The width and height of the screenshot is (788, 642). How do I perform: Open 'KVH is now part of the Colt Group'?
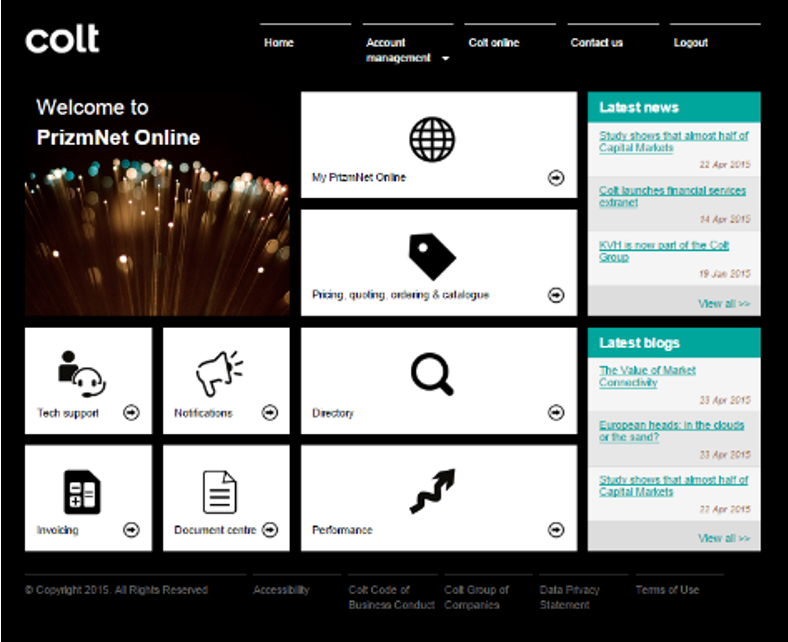pyautogui.click(x=664, y=251)
